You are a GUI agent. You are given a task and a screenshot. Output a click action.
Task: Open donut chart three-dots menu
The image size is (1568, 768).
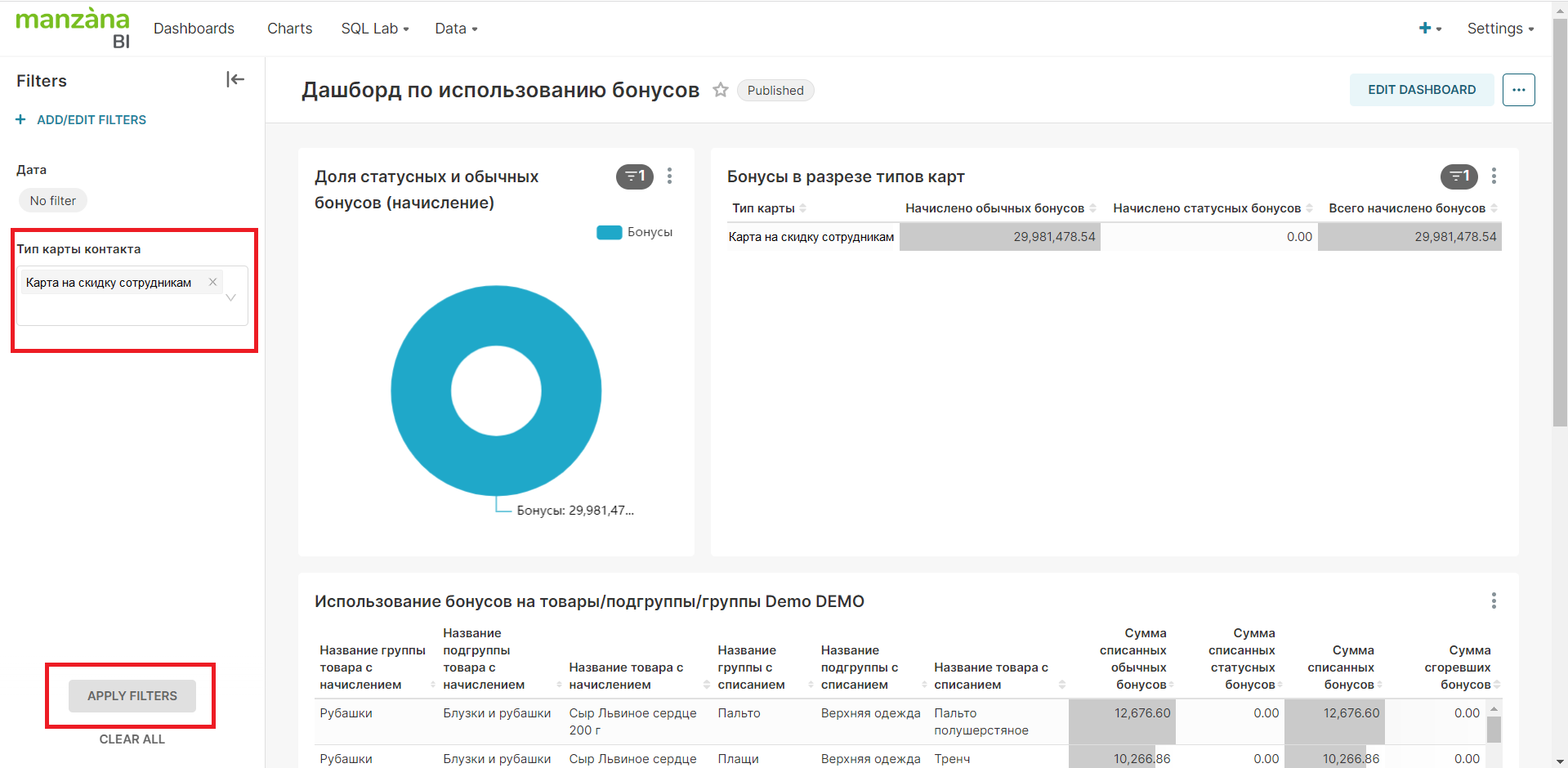coord(669,176)
